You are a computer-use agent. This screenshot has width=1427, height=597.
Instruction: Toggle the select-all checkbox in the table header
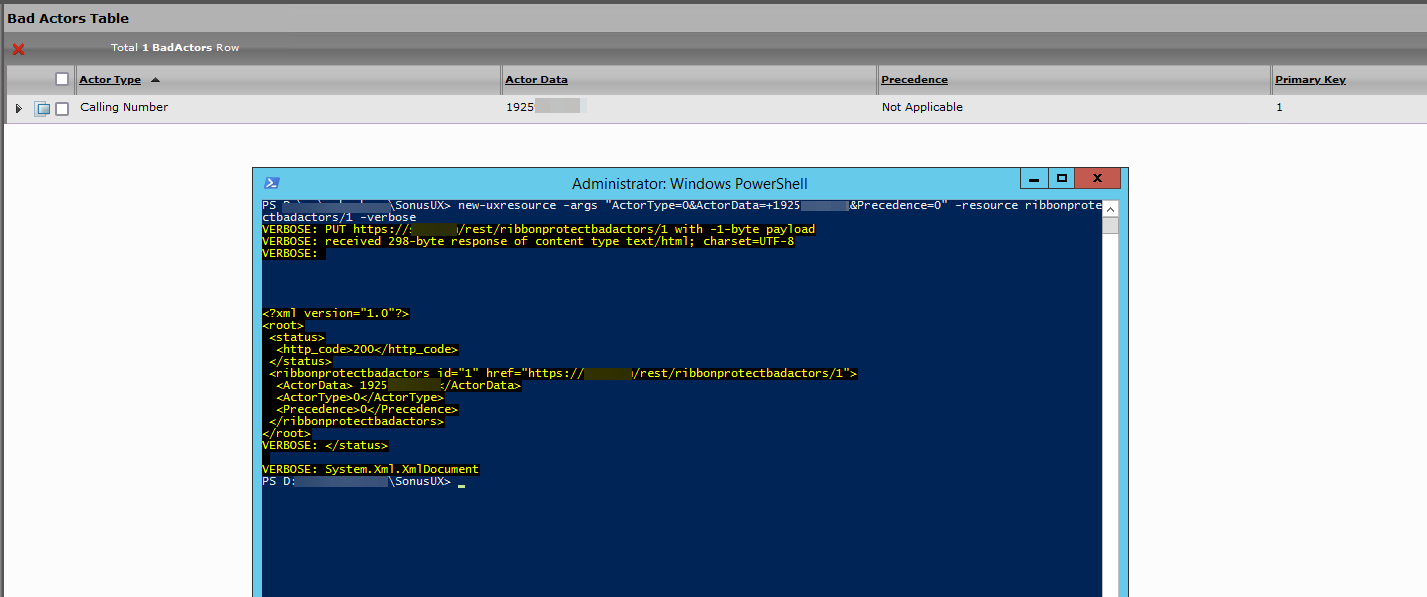pyautogui.click(x=62, y=78)
